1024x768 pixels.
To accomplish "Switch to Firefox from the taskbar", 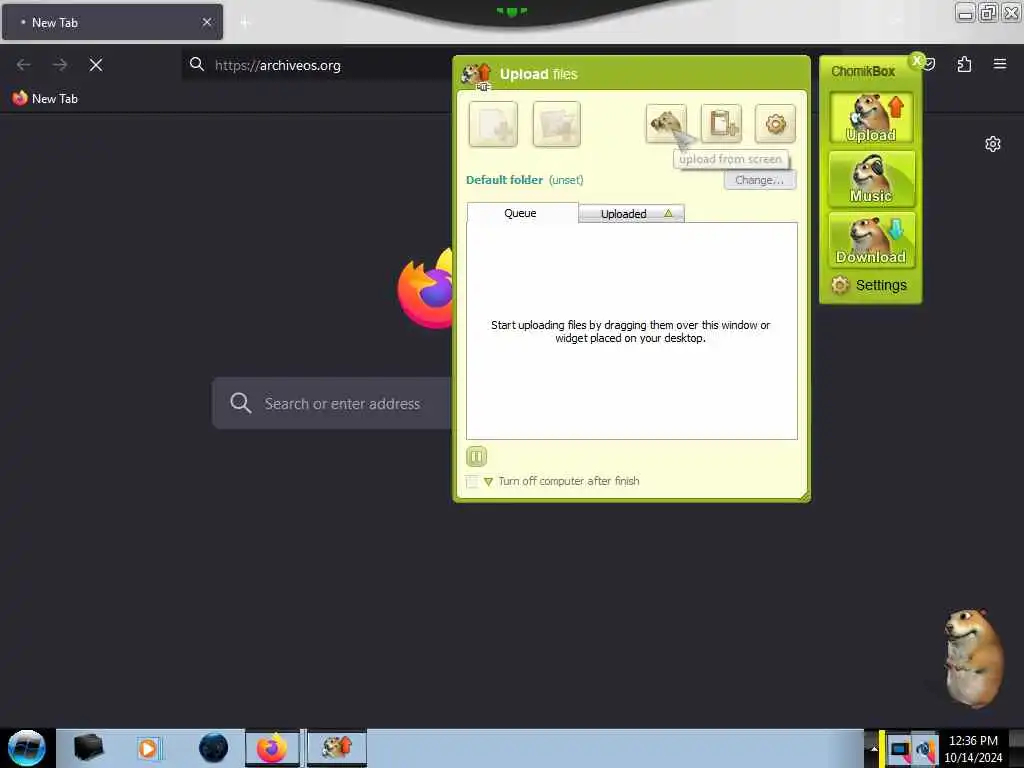I will click(x=272, y=748).
